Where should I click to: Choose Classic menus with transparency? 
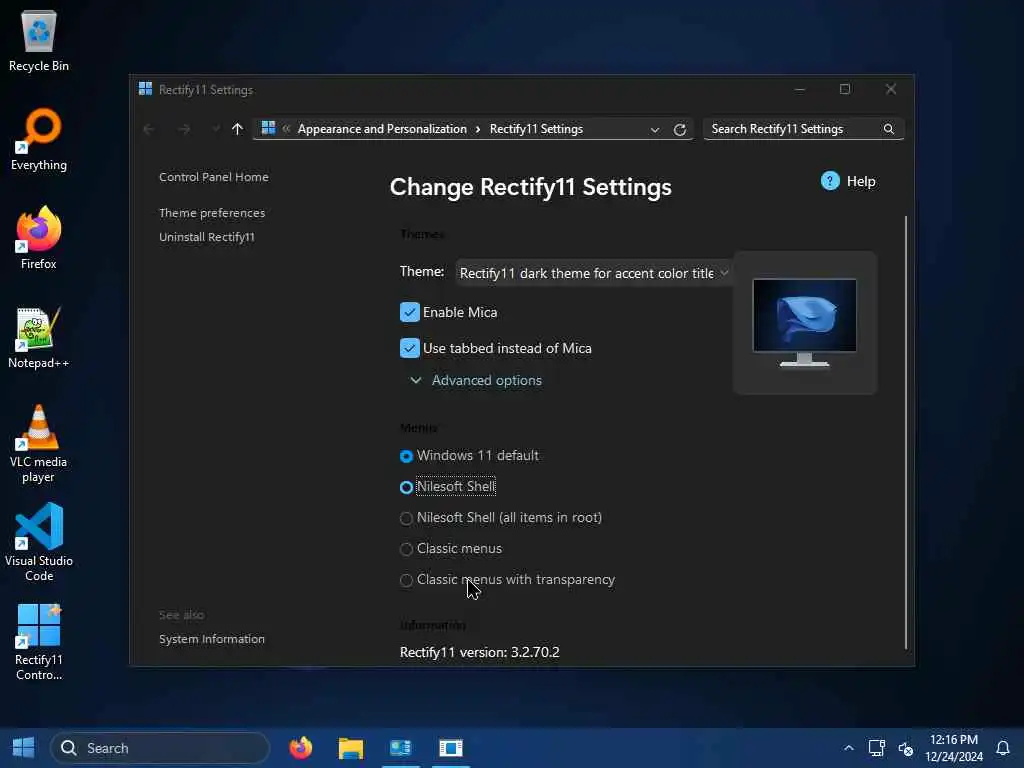(406, 580)
